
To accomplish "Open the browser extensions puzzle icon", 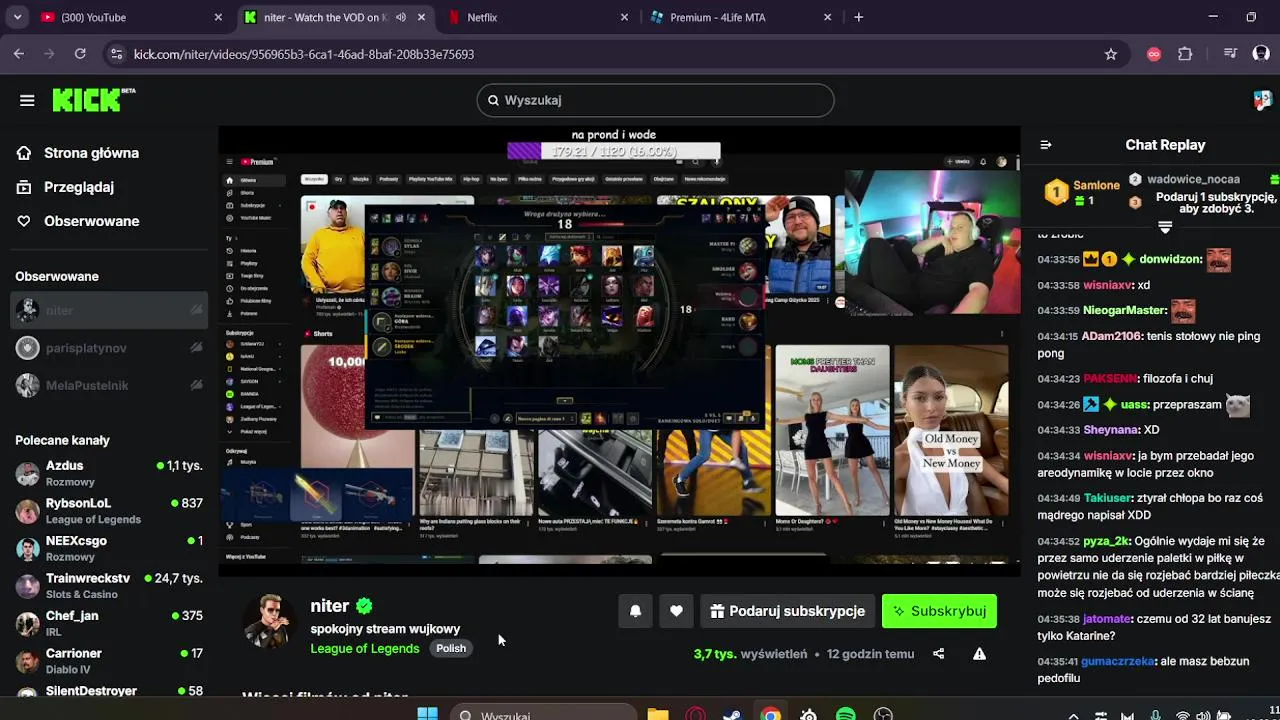I will point(1185,54).
